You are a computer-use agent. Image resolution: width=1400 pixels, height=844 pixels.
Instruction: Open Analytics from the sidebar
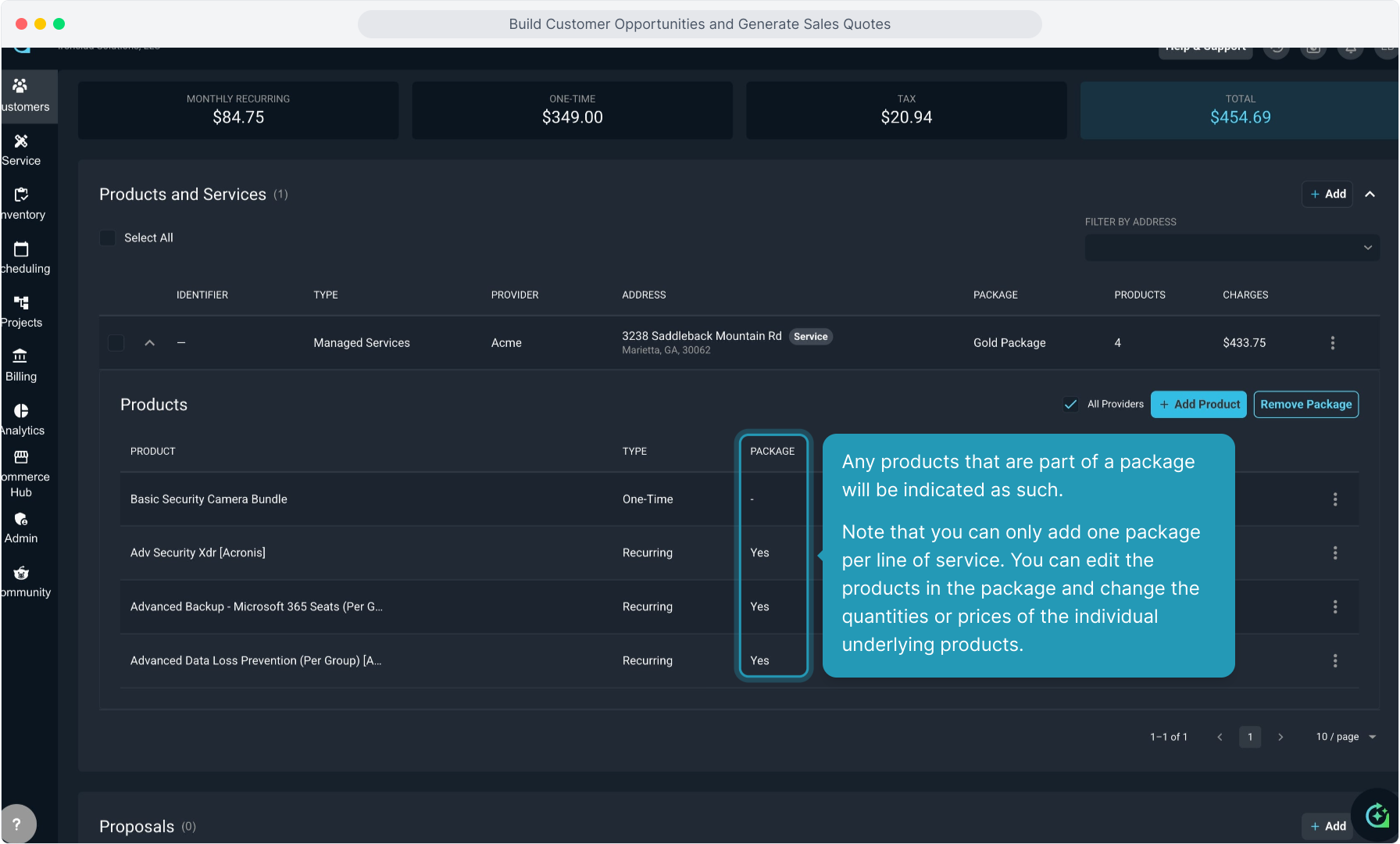tap(21, 419)
